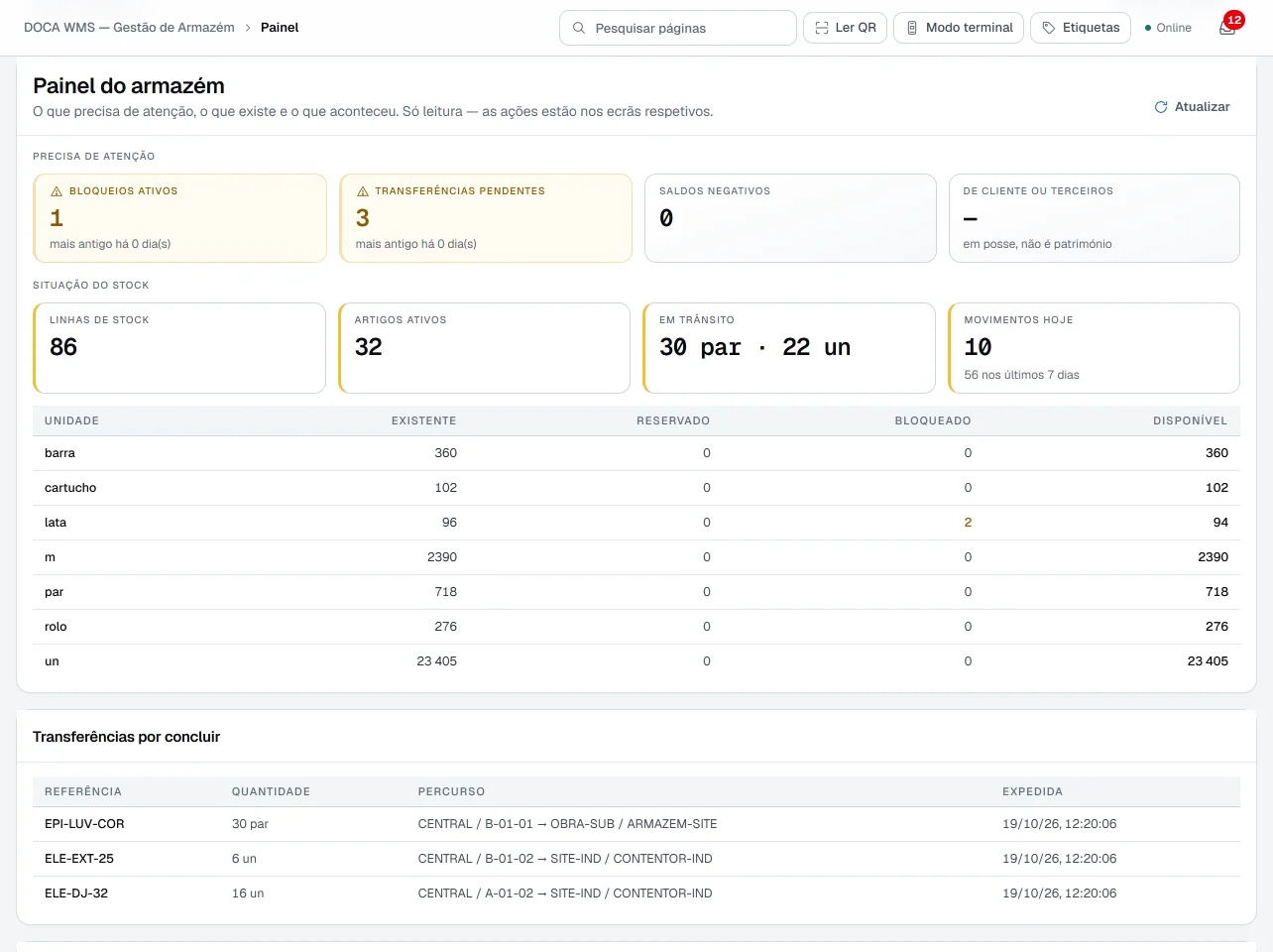This screenshot has height=952, width=1273.
Task: Switch to Modo terminal
Action: (959, 28)
